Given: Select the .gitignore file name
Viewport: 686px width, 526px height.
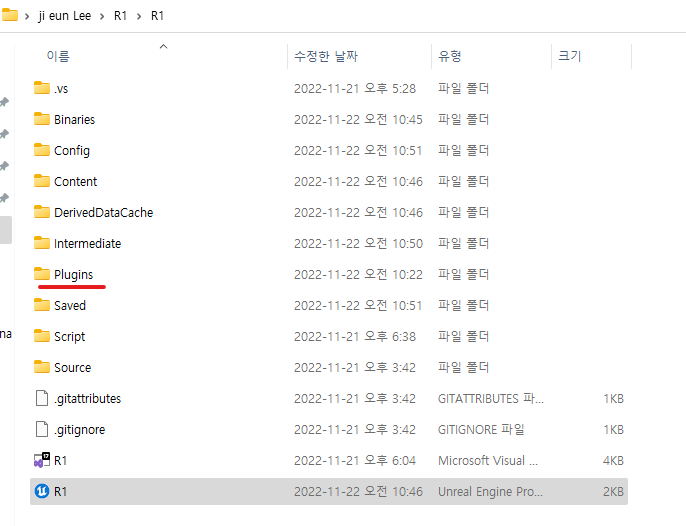Looking at the screenshot, I should (x=79, y=430).
